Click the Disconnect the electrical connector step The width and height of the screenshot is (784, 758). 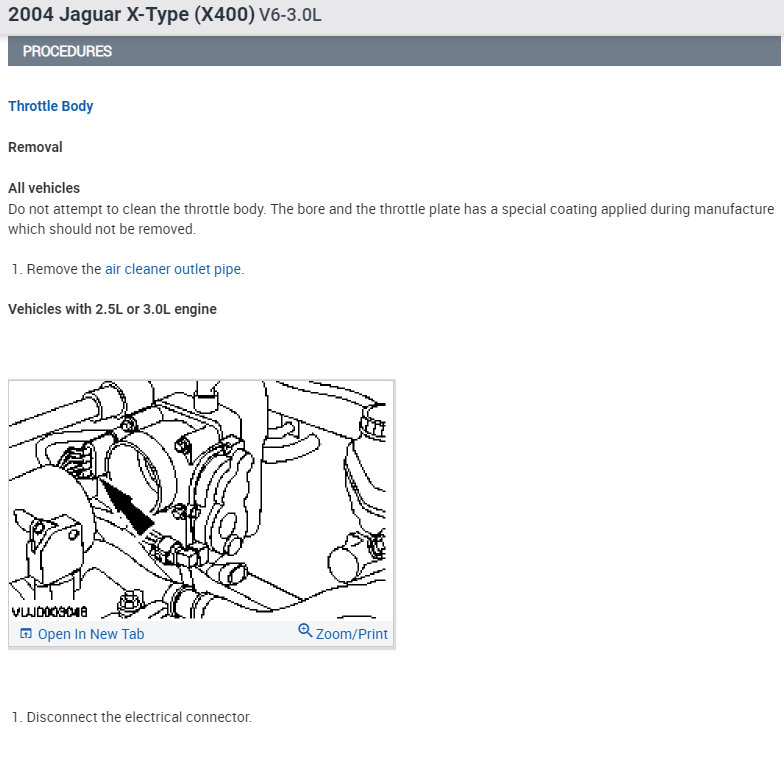(x=132, y=717)
